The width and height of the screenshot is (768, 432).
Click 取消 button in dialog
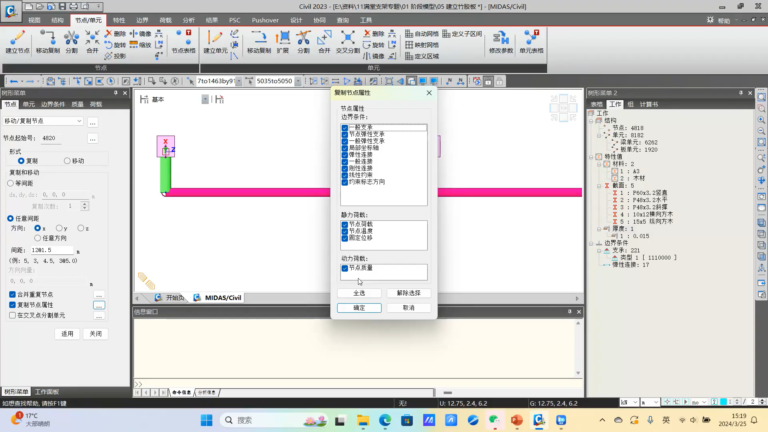pyautogui.click(x=408, y=308)
